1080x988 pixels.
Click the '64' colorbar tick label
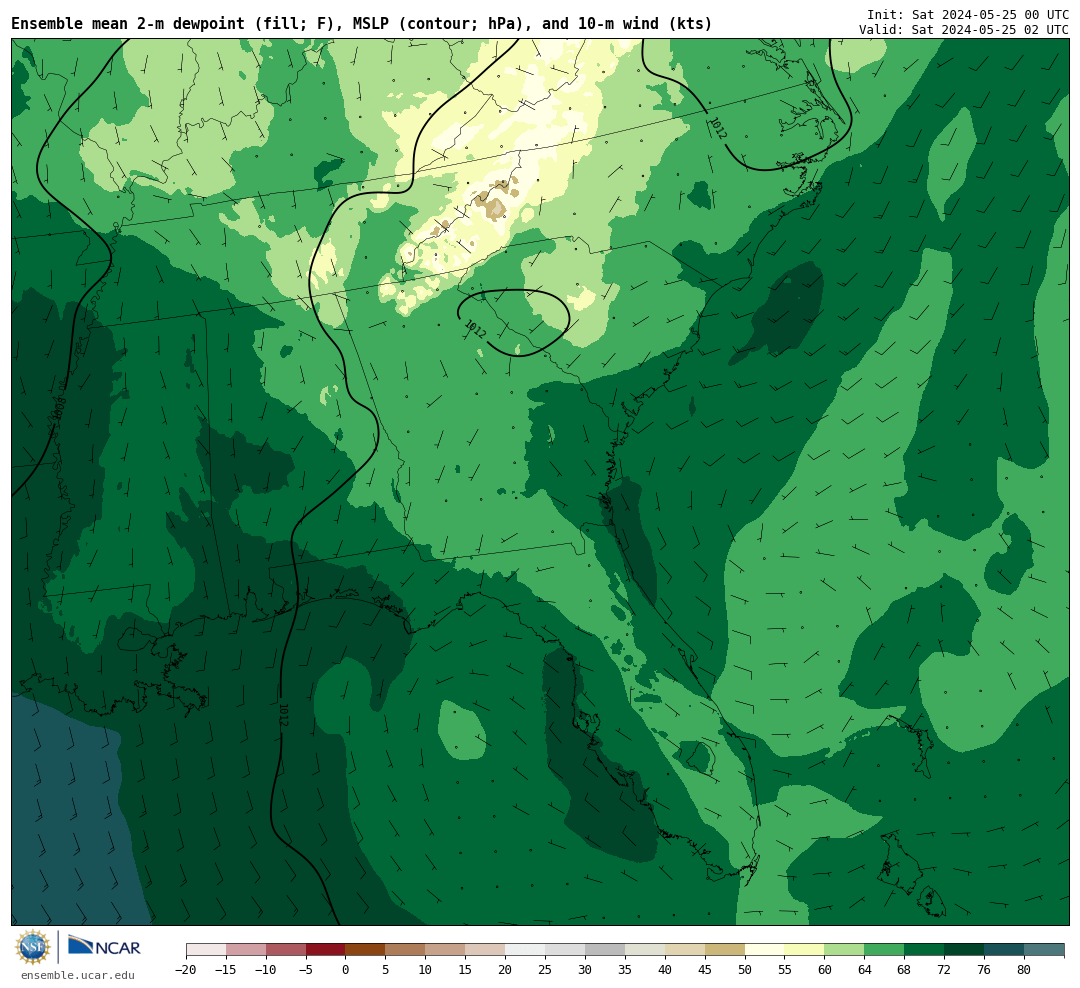tap(864, 969)
